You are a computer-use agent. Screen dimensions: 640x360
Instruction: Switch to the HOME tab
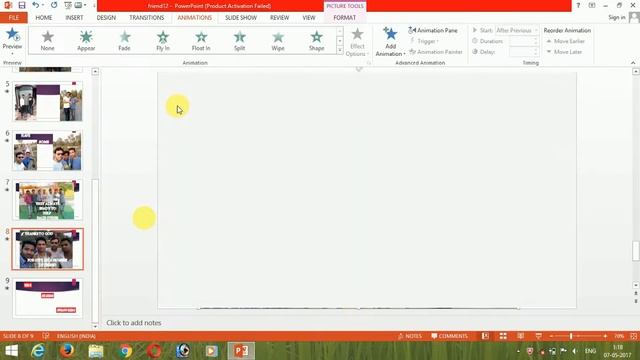tap(44, 18)
